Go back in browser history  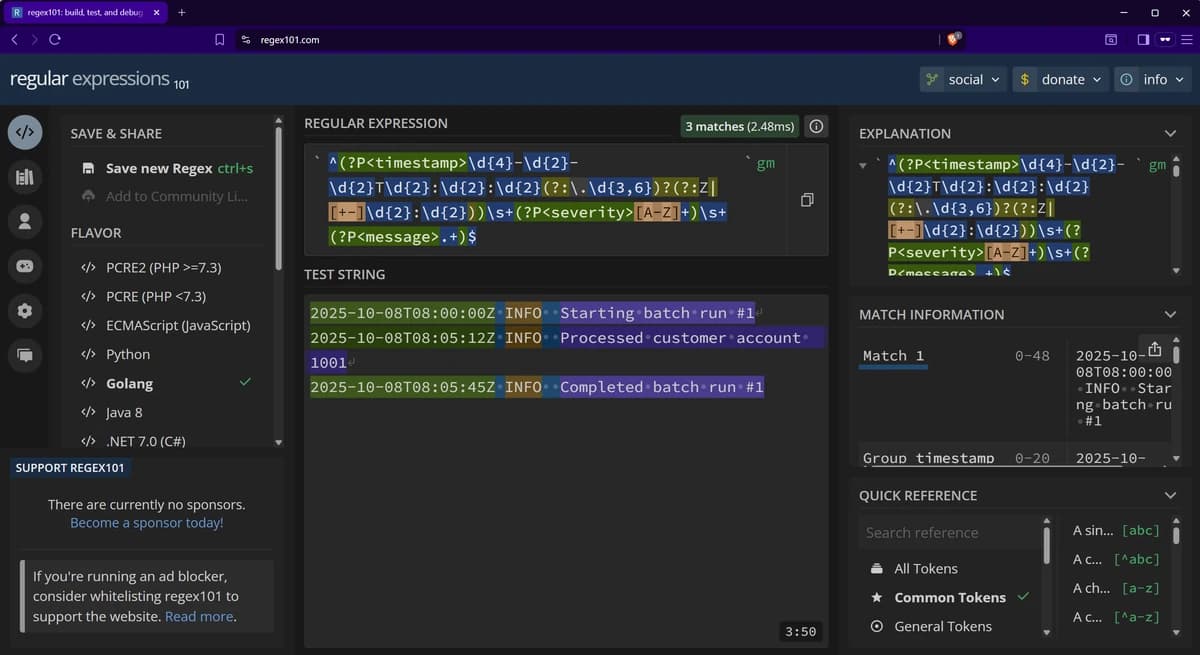14,39
